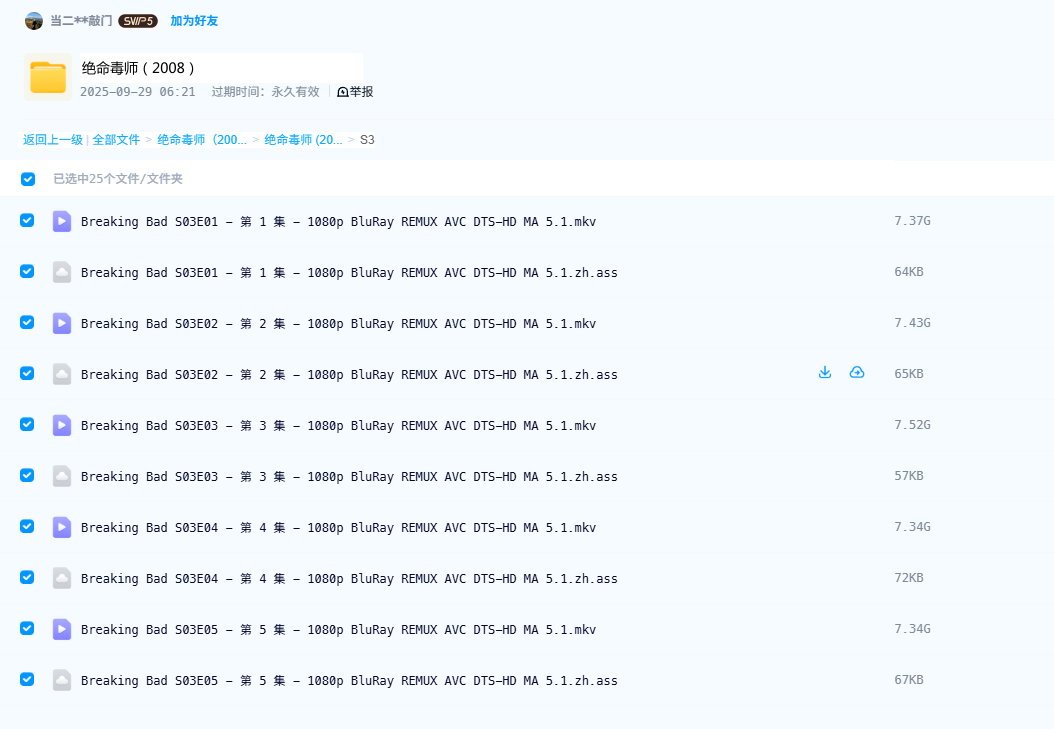The height and width of the screenshot is (729, 1054).
Task: Open file name S03E04 第 4 集 zh.ass
Action: point(349,578)
